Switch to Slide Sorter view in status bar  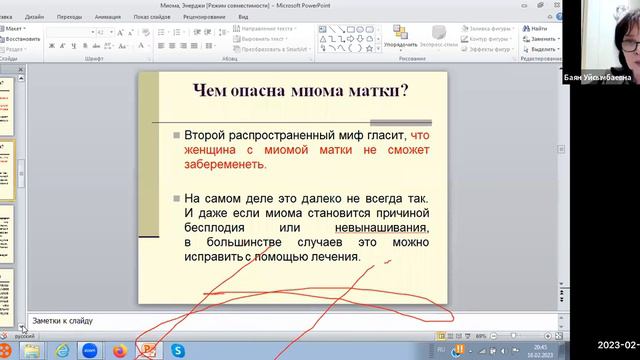[x=450, y=336]
